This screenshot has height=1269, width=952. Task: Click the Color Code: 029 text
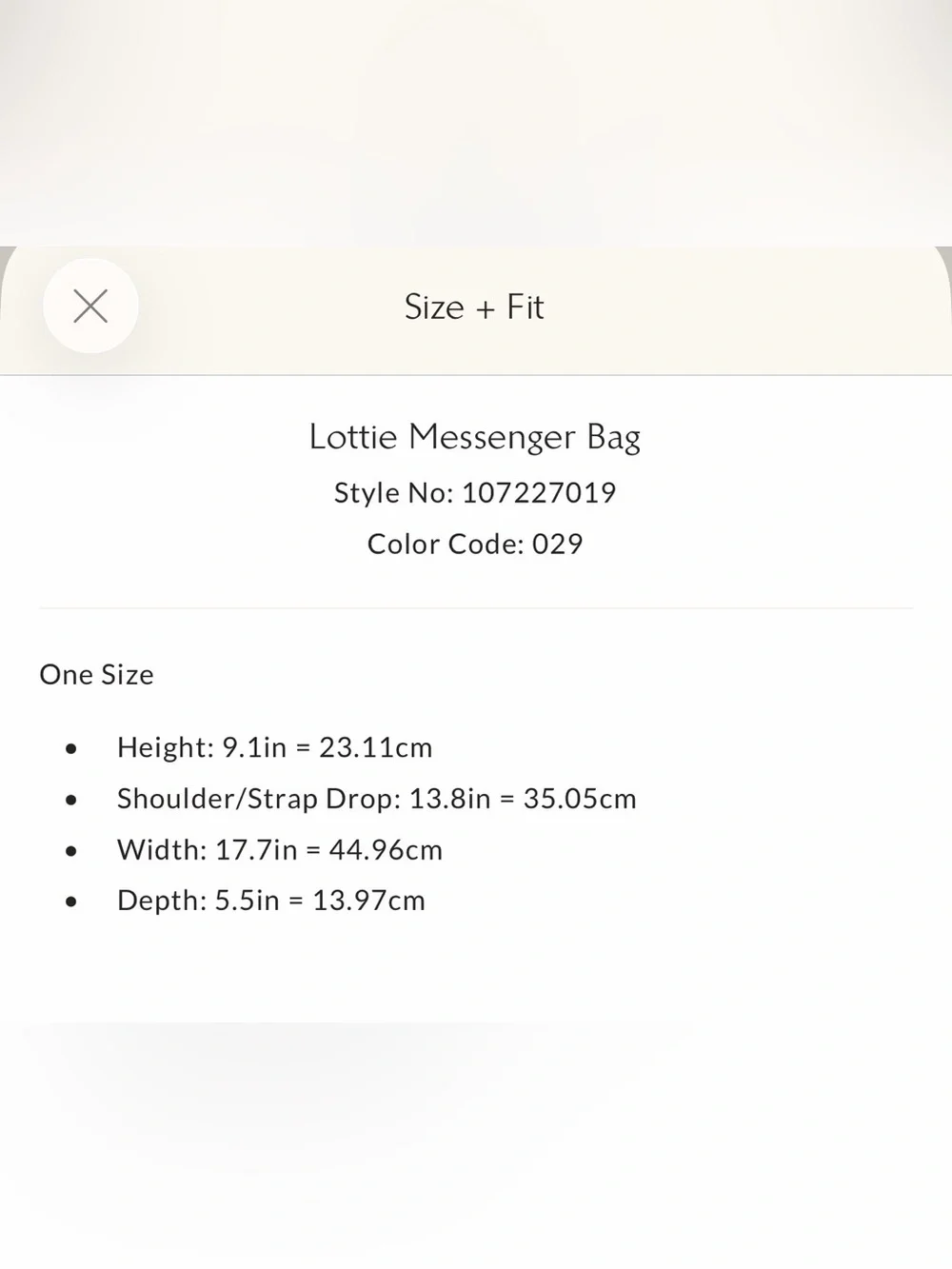(475, 544)
